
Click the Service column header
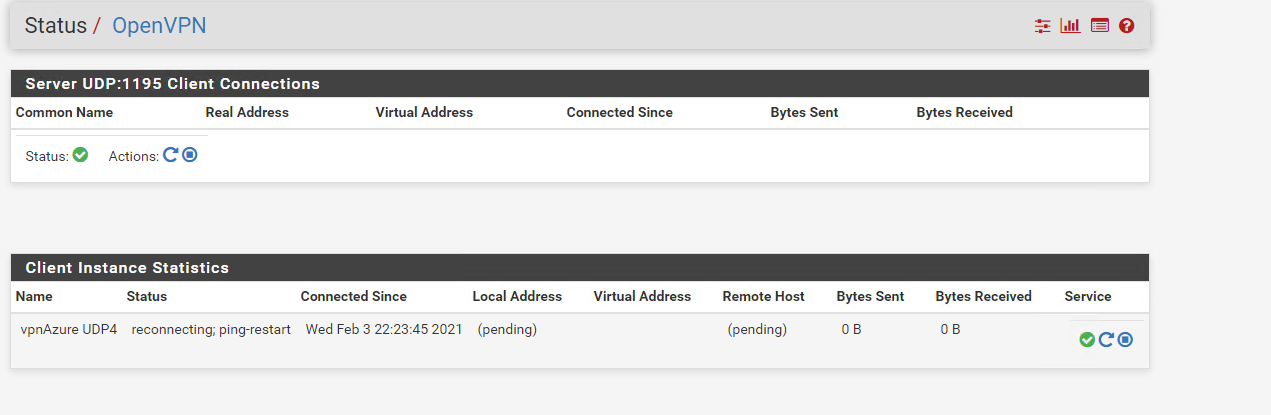click(1088, 297)
